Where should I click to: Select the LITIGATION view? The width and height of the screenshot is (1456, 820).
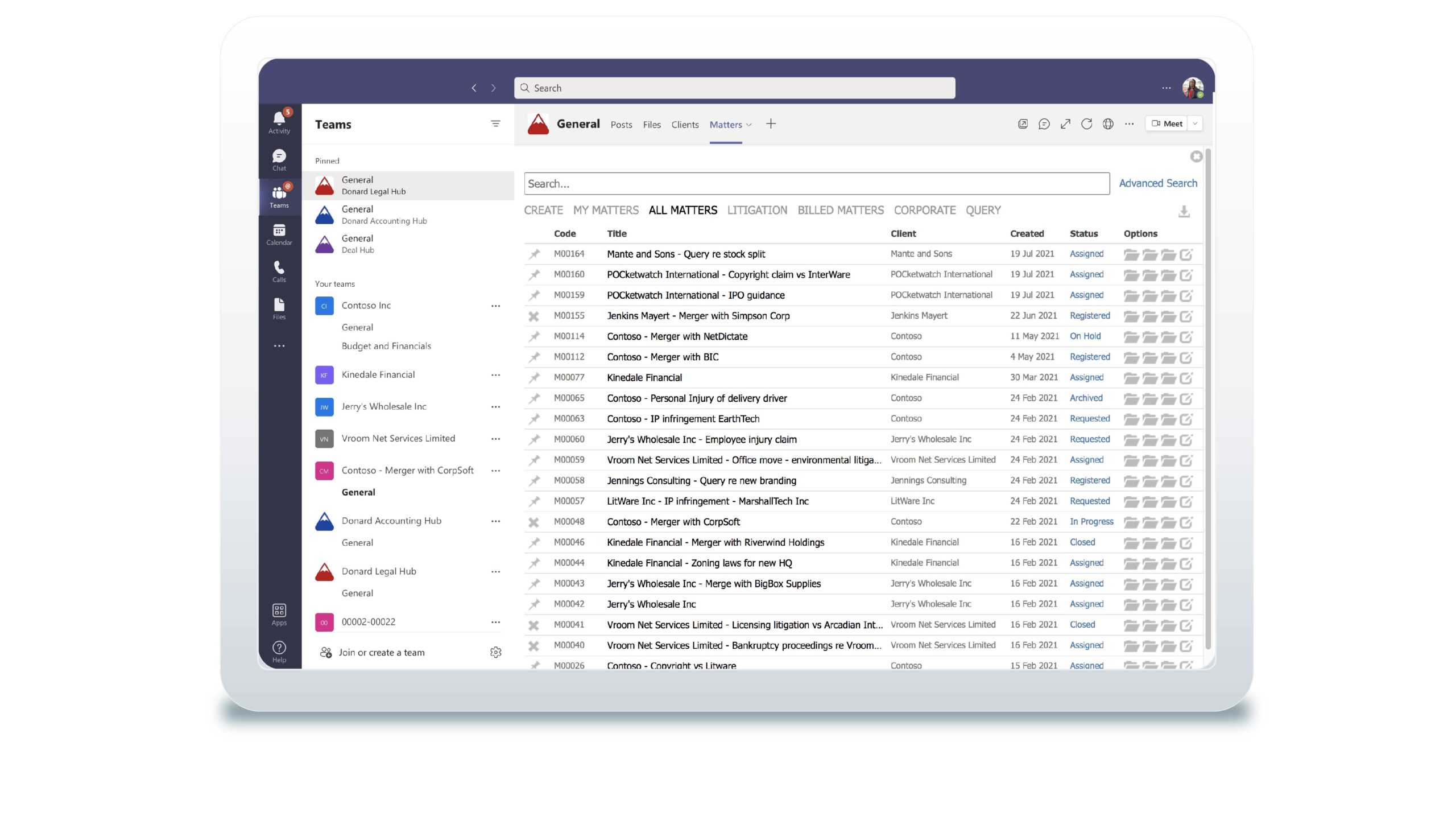[757, 211]
